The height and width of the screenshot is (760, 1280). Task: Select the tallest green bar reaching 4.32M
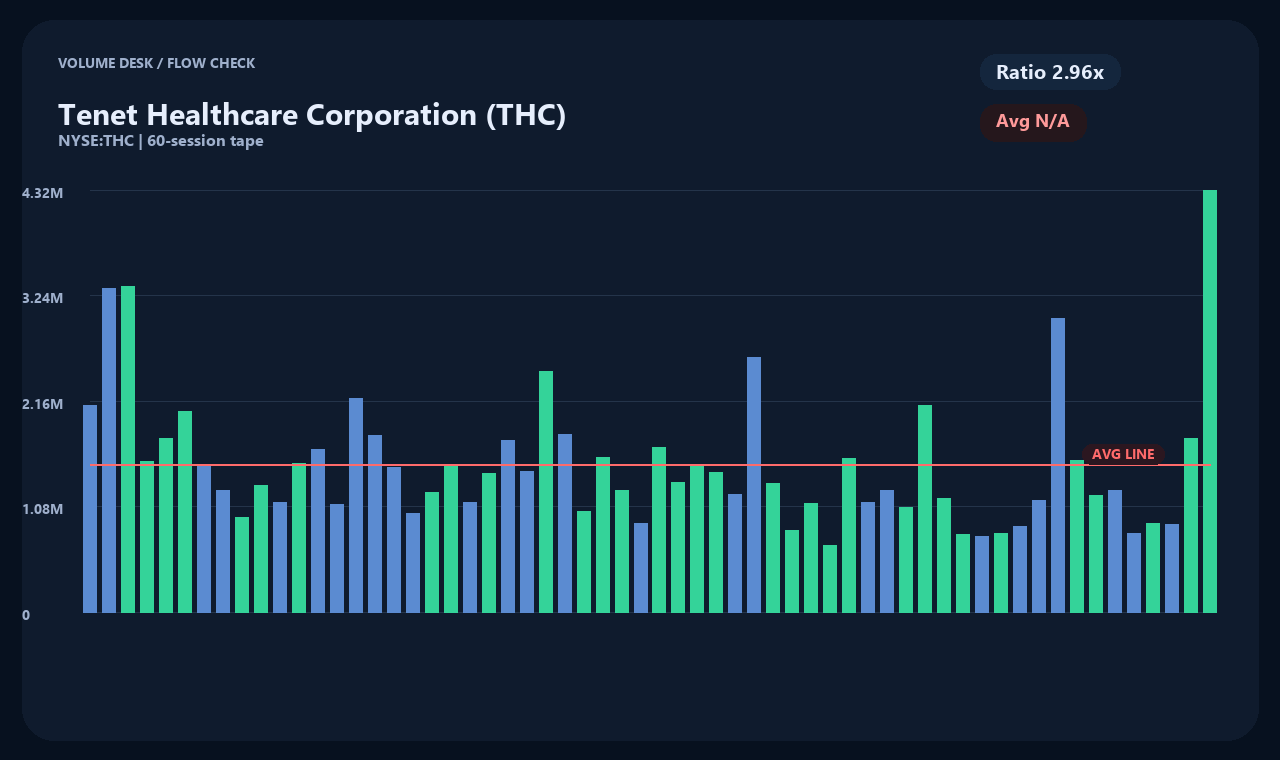pos(1210,401)
